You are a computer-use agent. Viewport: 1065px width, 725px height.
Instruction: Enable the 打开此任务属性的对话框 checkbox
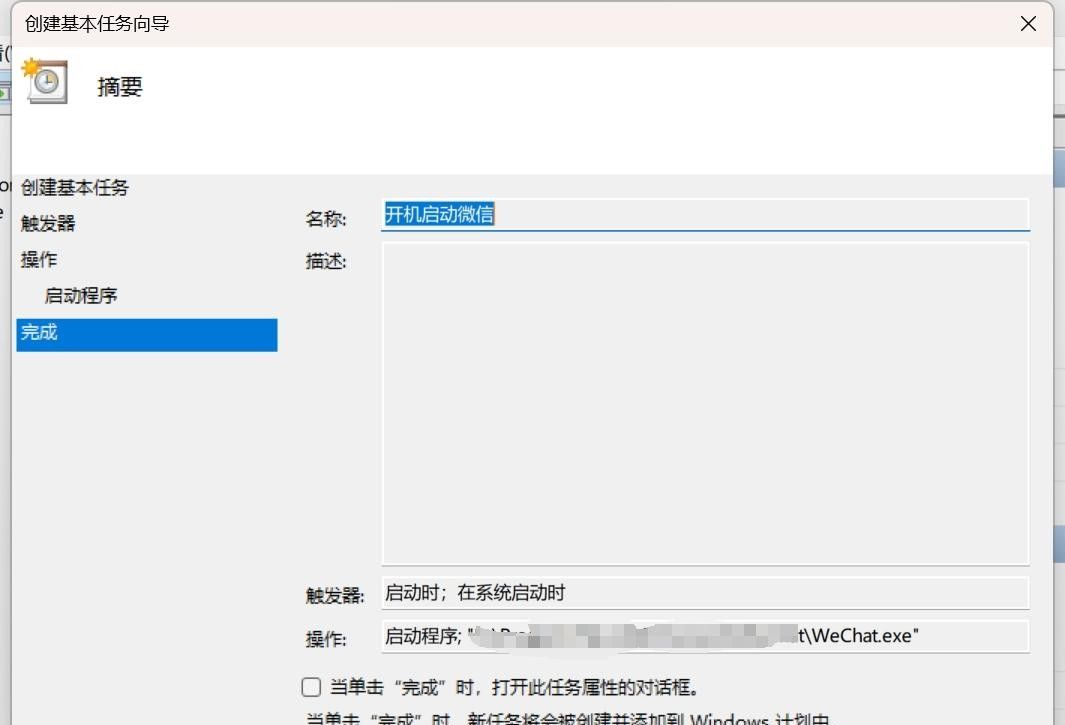coord(310,687)
